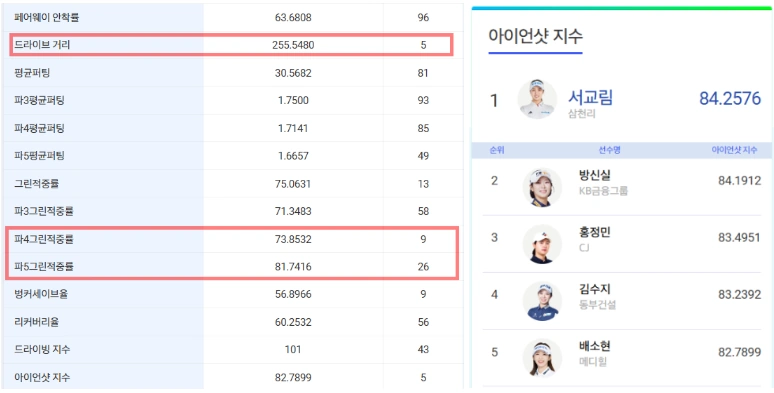Click the value 30.5682
The image size is (774, 393).
[x=293, y=73]
